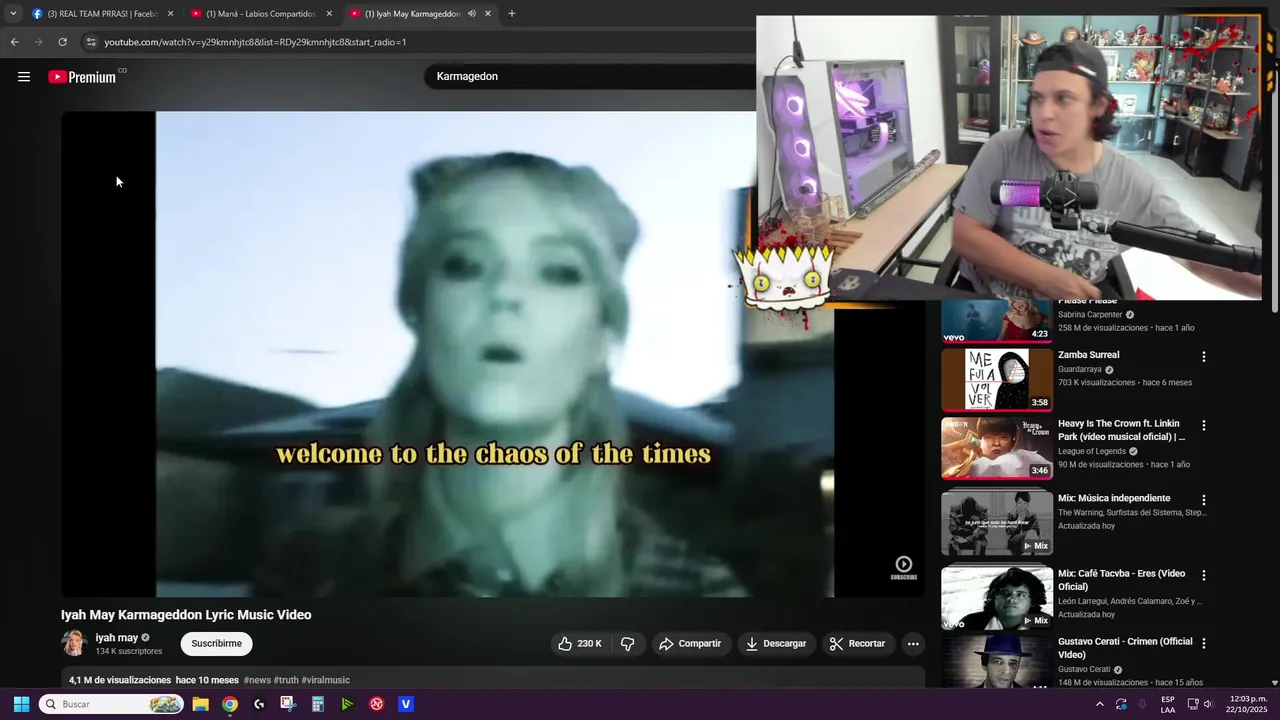
Task: Open more actions ellipsis below video
Action: [x=913, y=644]
